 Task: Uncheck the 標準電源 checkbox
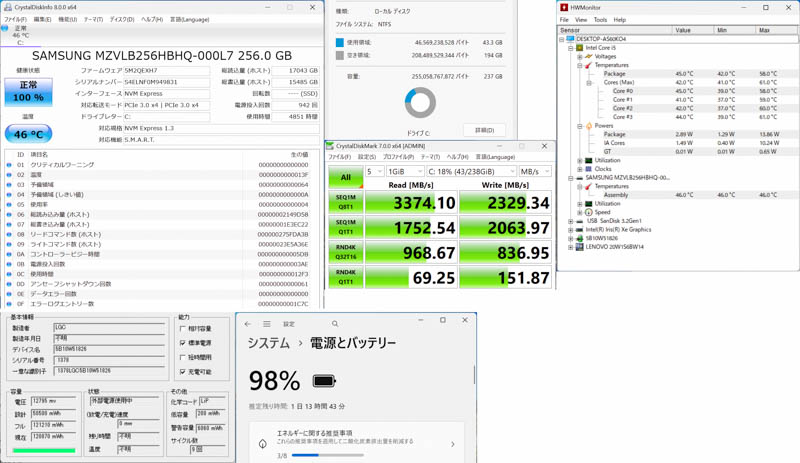pos(183,343)
